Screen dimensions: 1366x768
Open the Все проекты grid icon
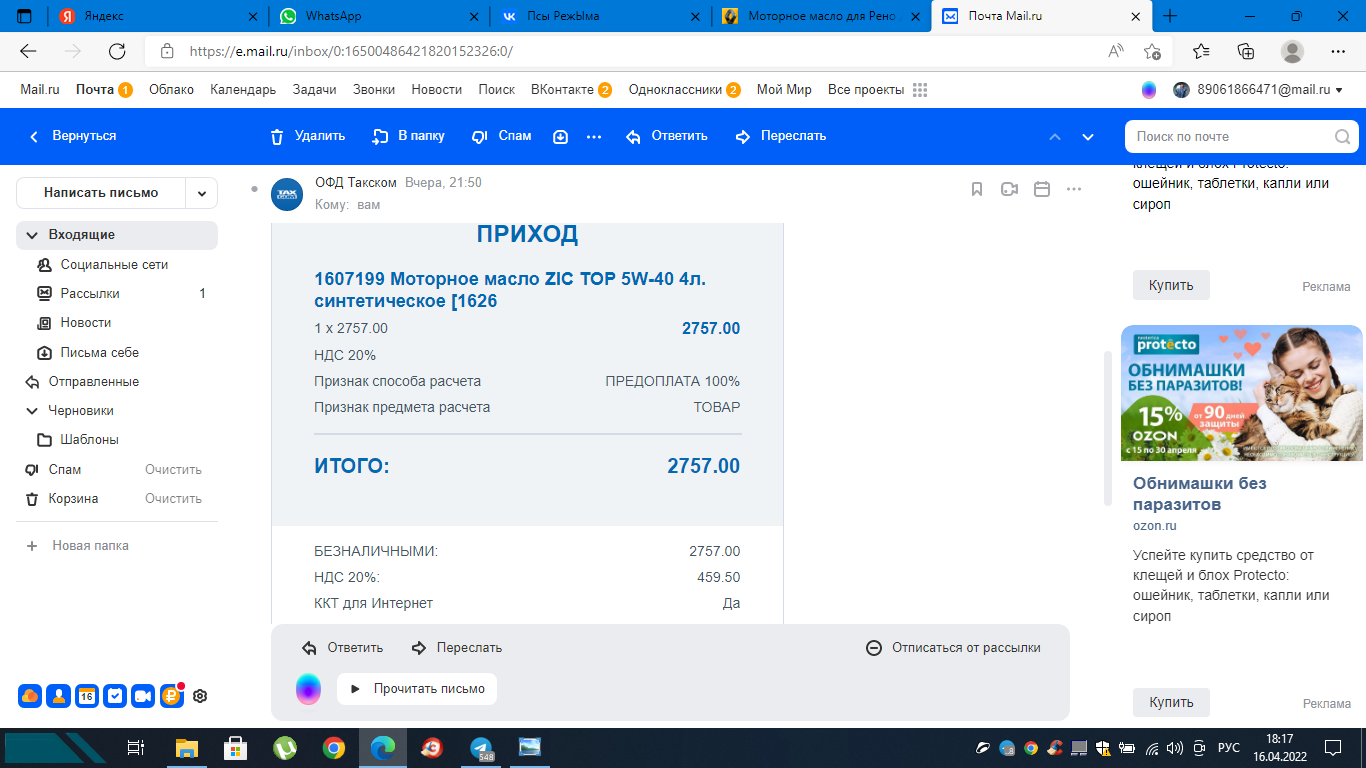pyautogui.click(x=920, y=90)
